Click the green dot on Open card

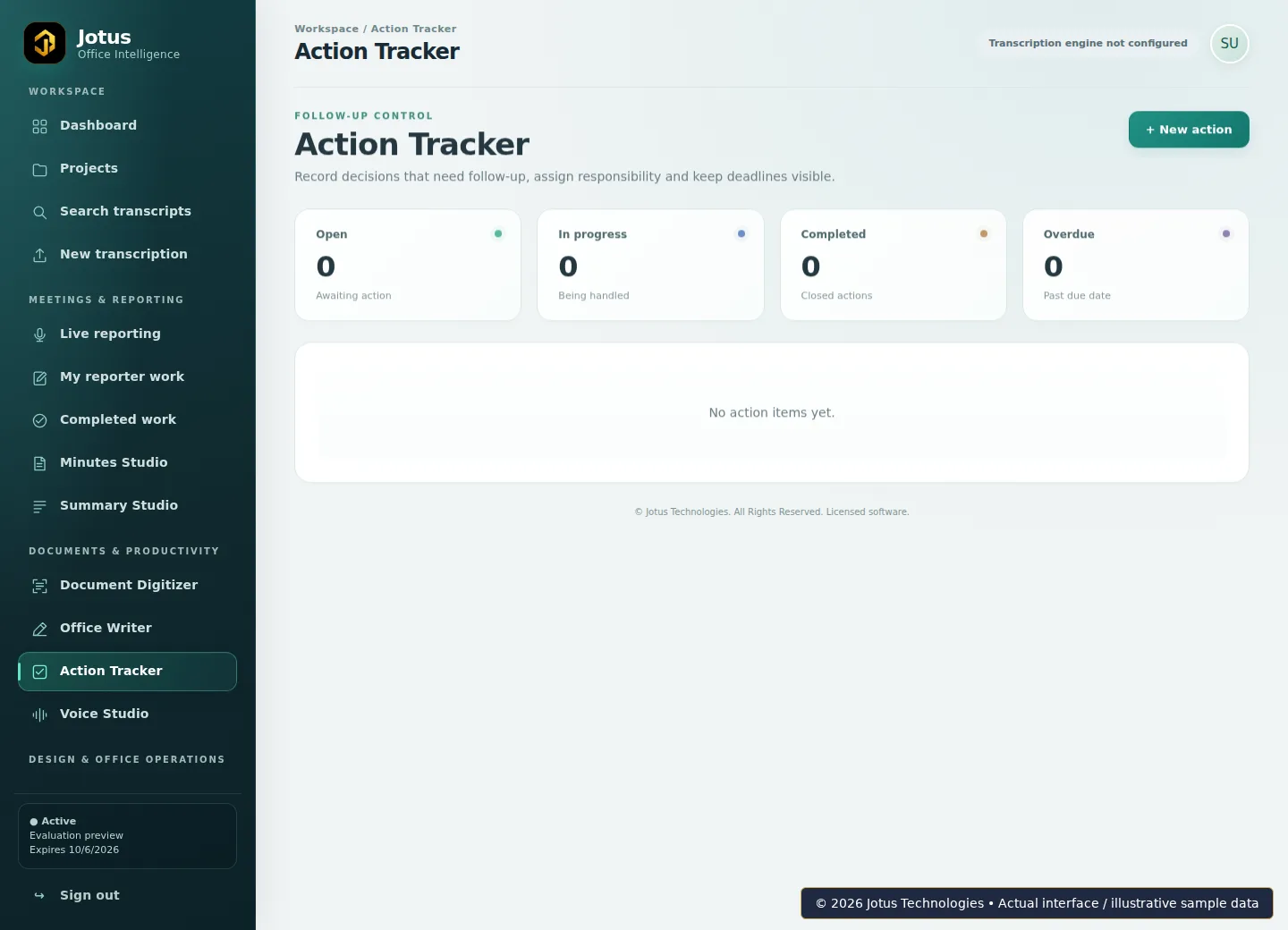[498, 234]
